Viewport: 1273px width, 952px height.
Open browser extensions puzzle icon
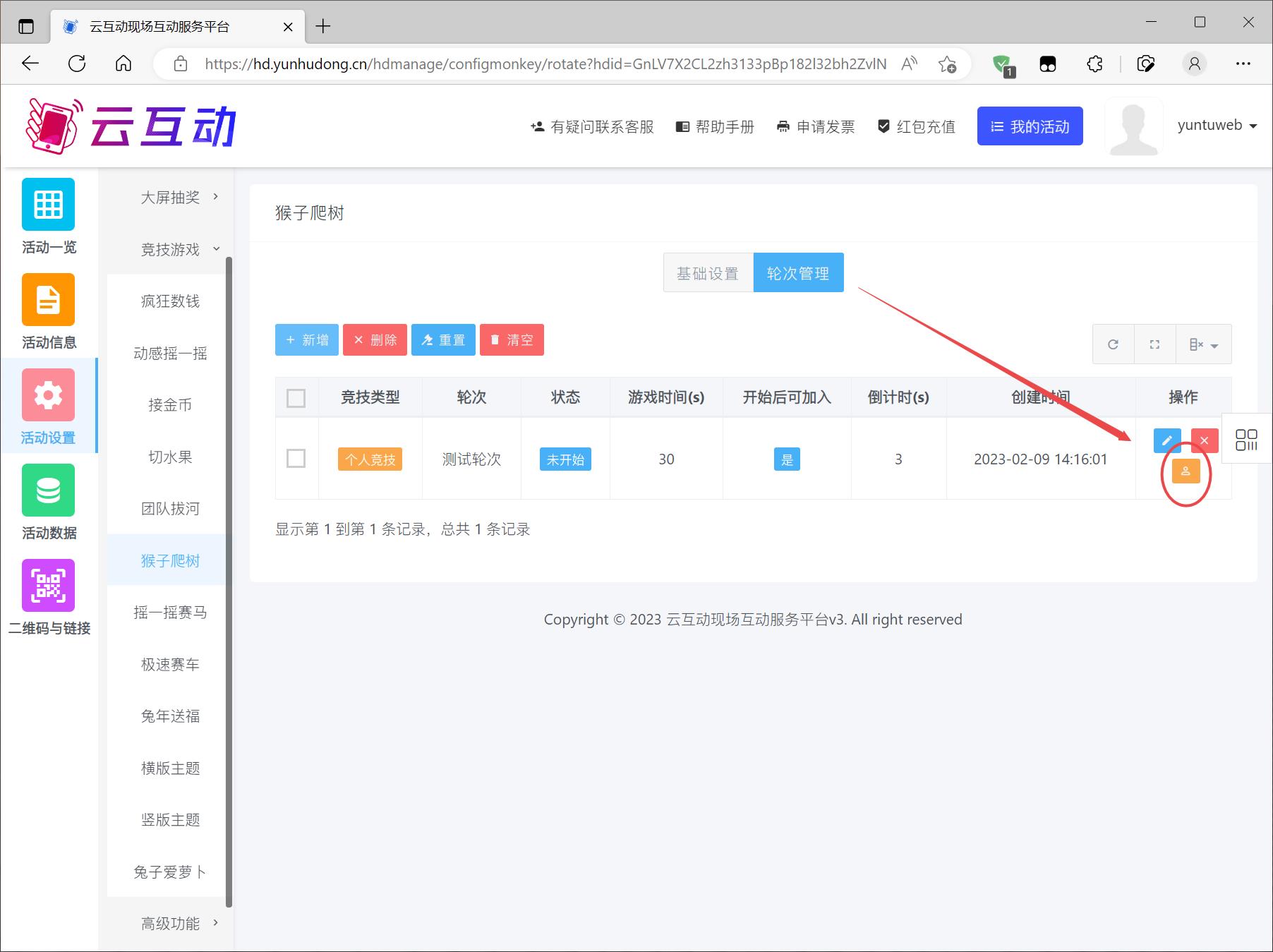coord(1094,64)
